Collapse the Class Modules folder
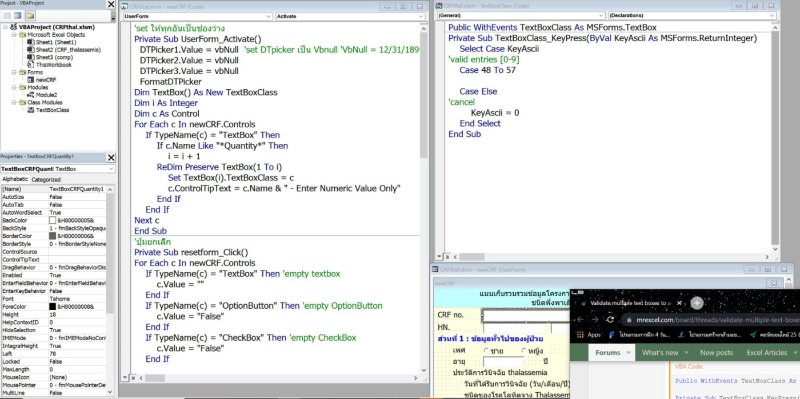The height and width of the screenshot is (399, 800). pyautogui.click(x=14, y=102)
